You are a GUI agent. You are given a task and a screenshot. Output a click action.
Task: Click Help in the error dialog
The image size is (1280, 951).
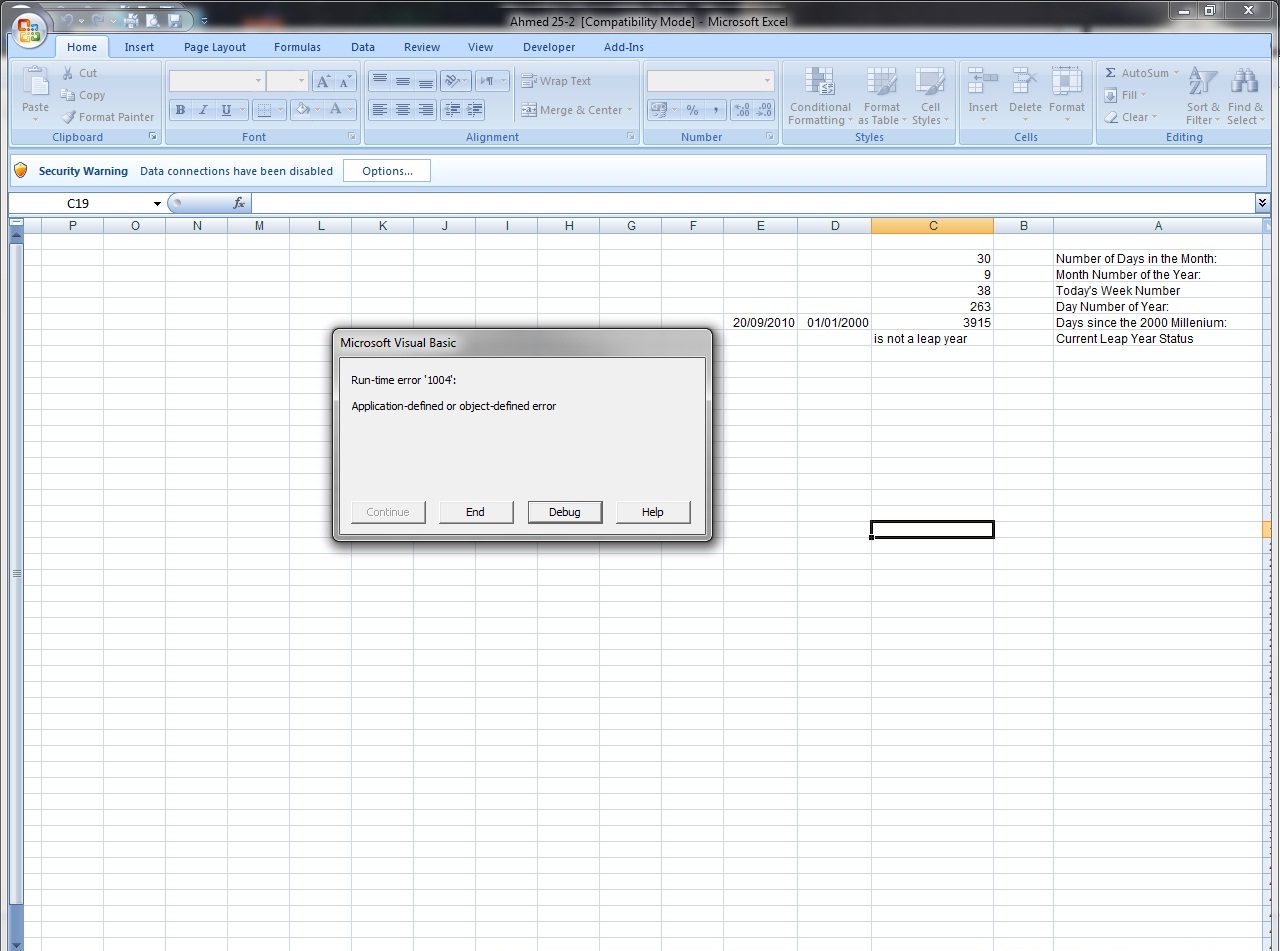point(653,512)
